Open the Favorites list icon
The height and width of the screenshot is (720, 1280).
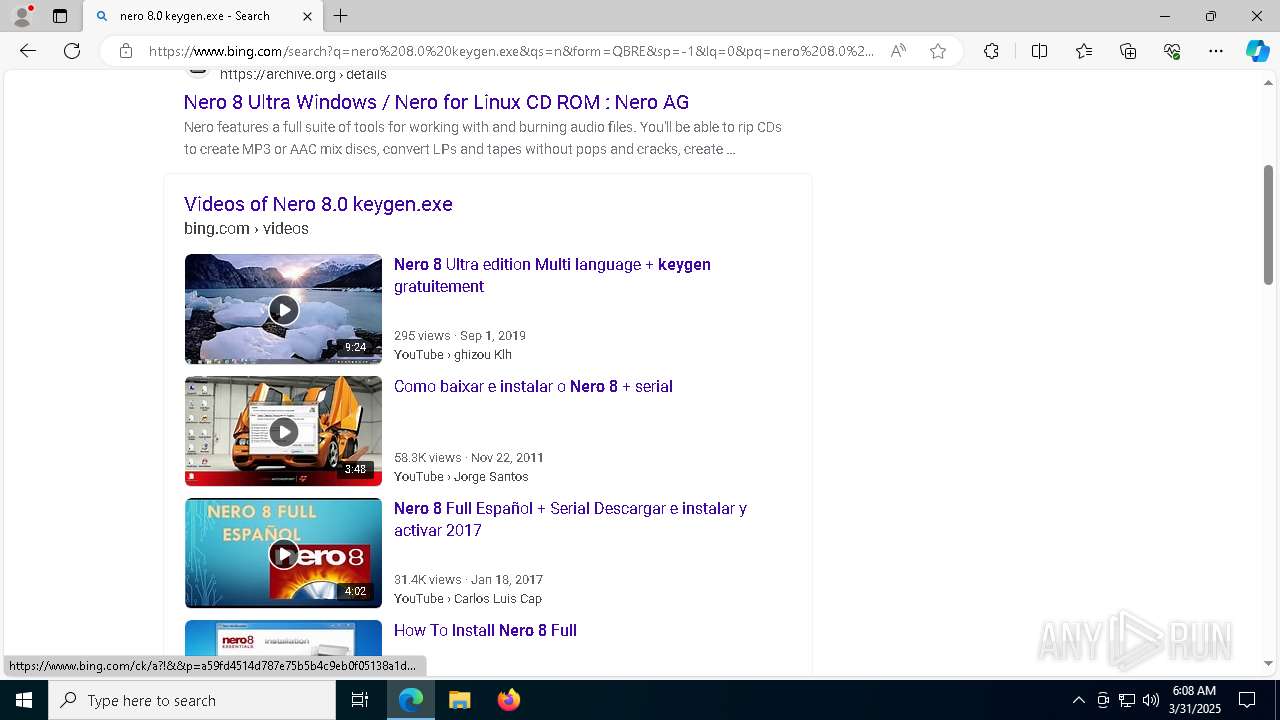point(1084,51)
